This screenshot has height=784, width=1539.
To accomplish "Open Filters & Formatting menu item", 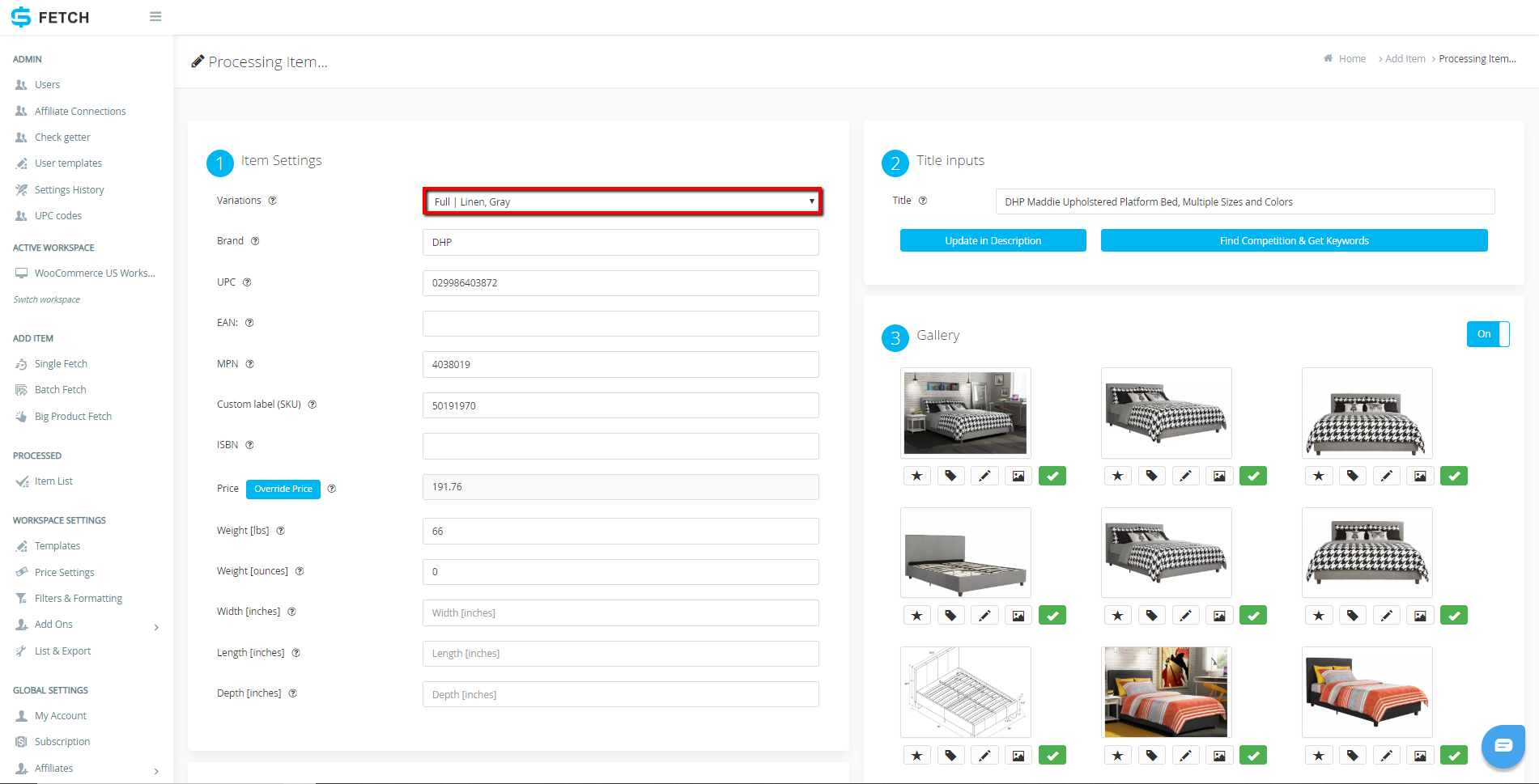I will click(x=78, y=599).
